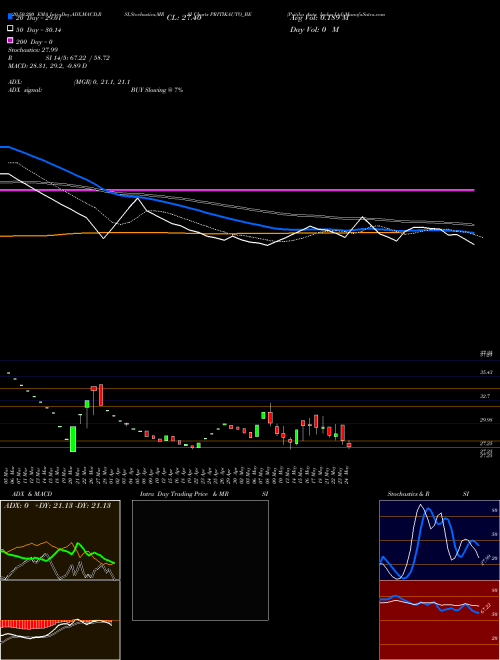Click the 'Intra Day Trading Price & MRSI' title
Image resolution: width=500 pixels, height=660 pixels.
click(204, 494)
